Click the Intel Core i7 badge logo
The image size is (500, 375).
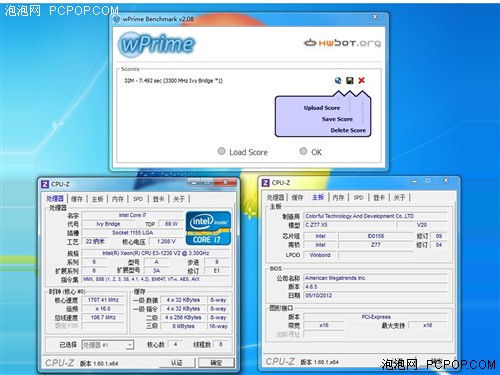point(208,229)
